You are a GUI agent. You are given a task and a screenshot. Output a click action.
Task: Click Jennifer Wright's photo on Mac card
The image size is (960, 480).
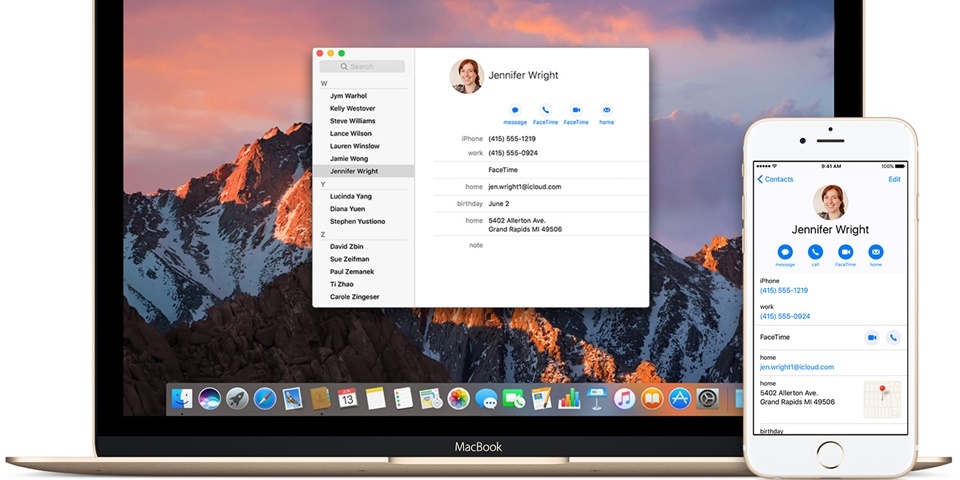pyautogui.click(x=467, y=76)
